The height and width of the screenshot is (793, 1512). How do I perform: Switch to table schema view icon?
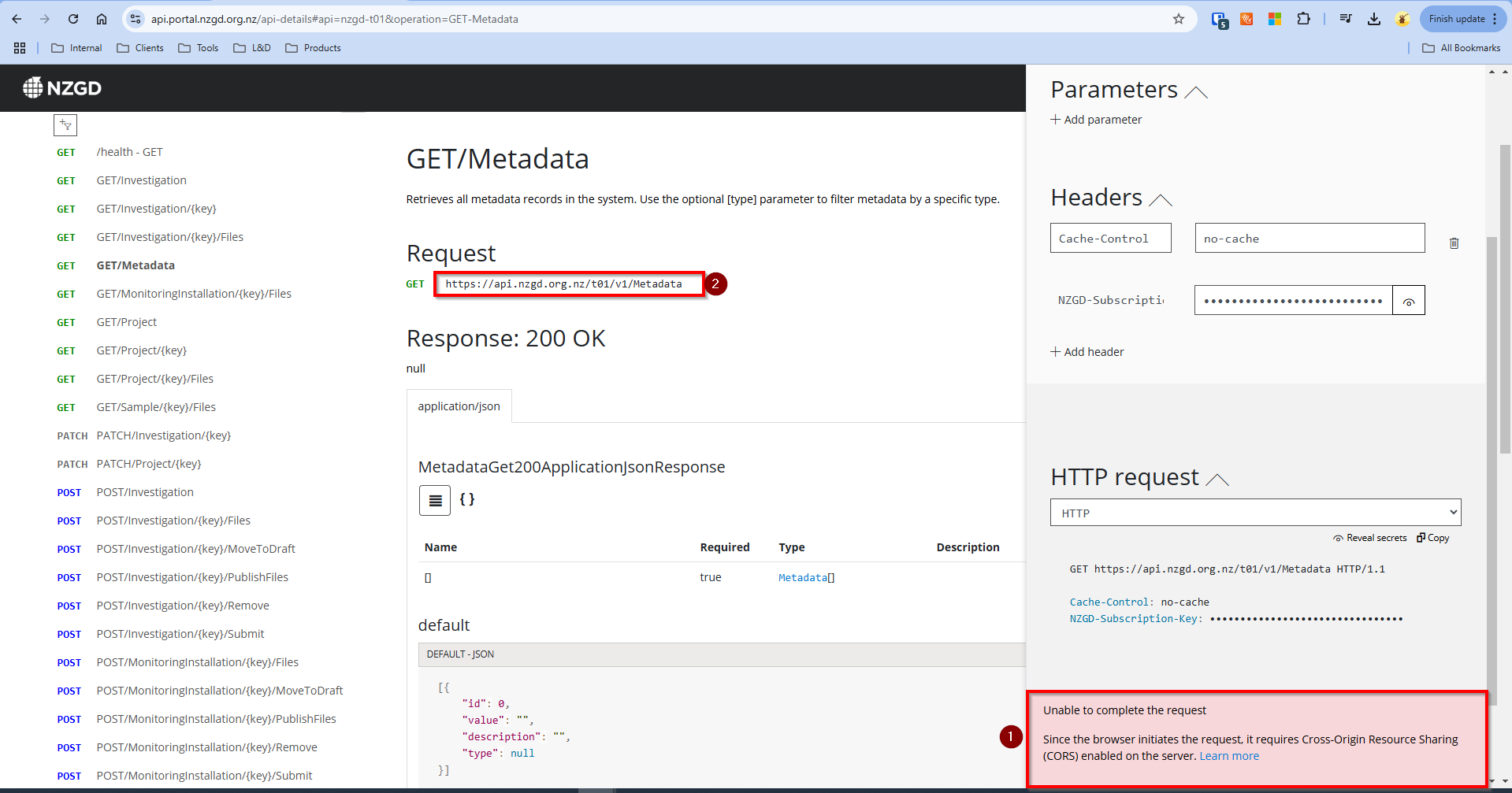(435, 500)
